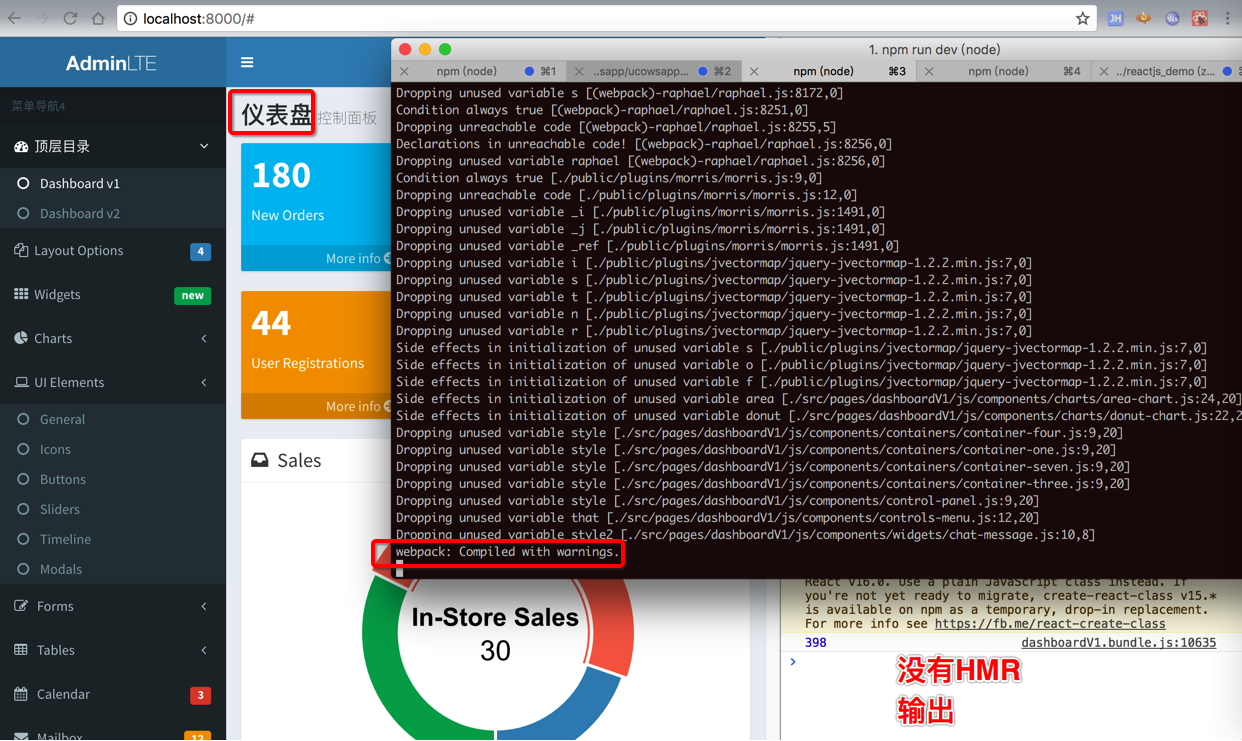Close the ⌘3 terminal tab

point(754,72)
